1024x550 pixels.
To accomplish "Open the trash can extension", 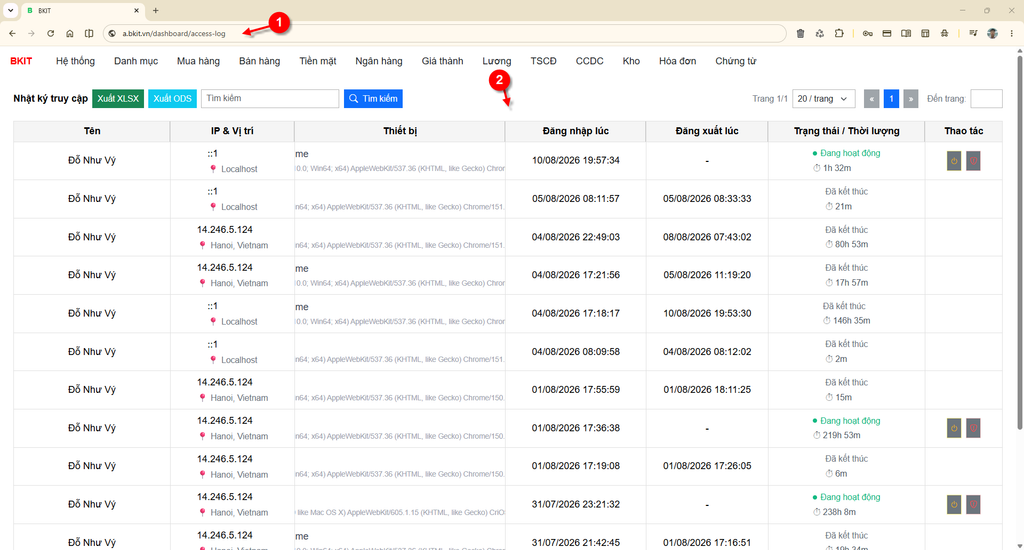I will click(801, 33).
